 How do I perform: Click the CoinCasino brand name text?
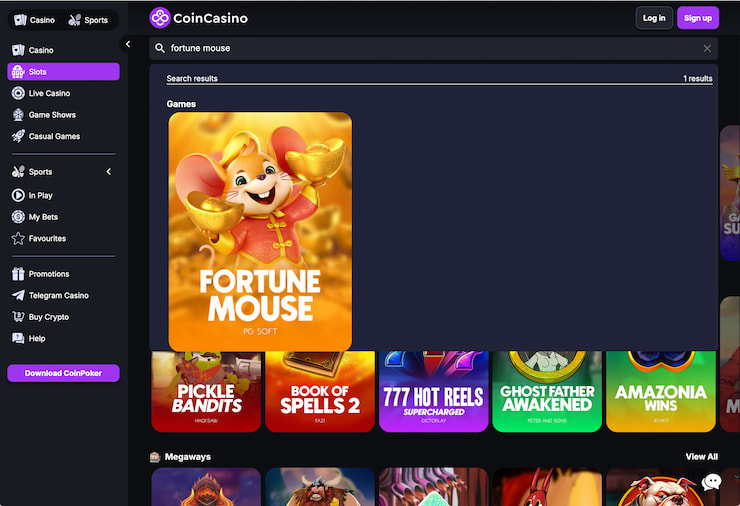tap(210, 18)
